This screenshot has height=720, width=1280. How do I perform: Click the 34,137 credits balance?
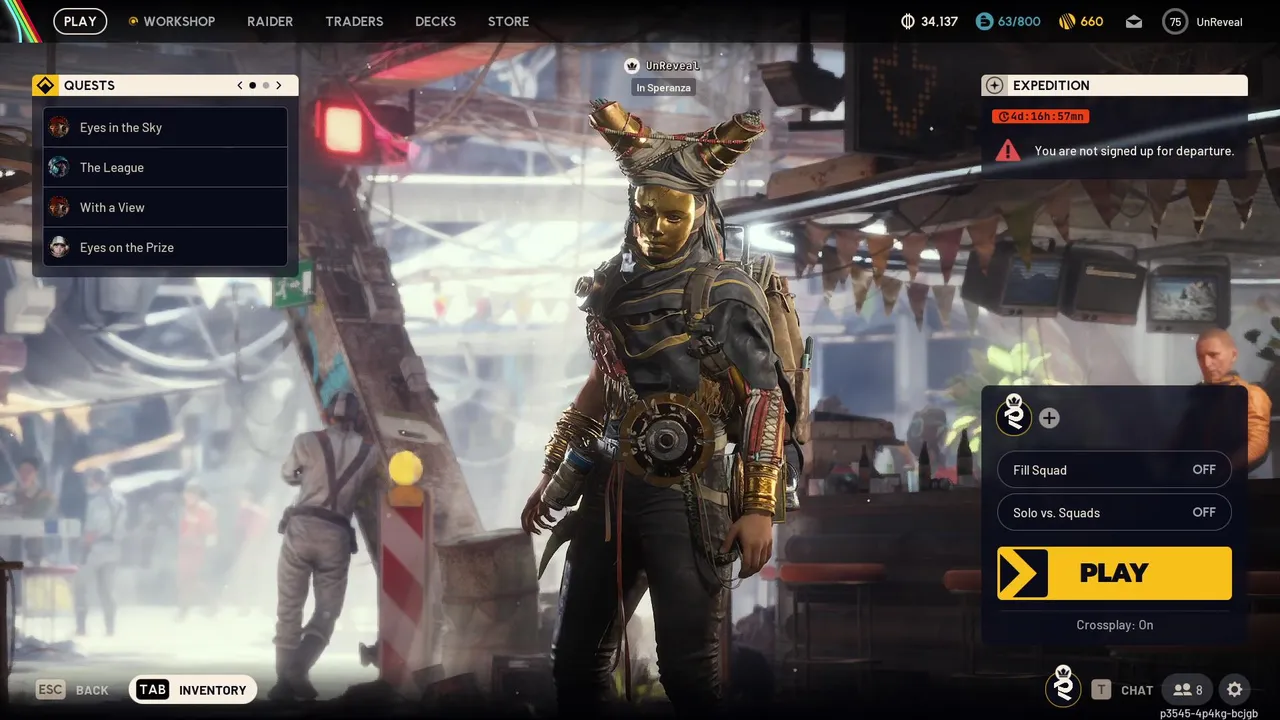click(940, 22)
